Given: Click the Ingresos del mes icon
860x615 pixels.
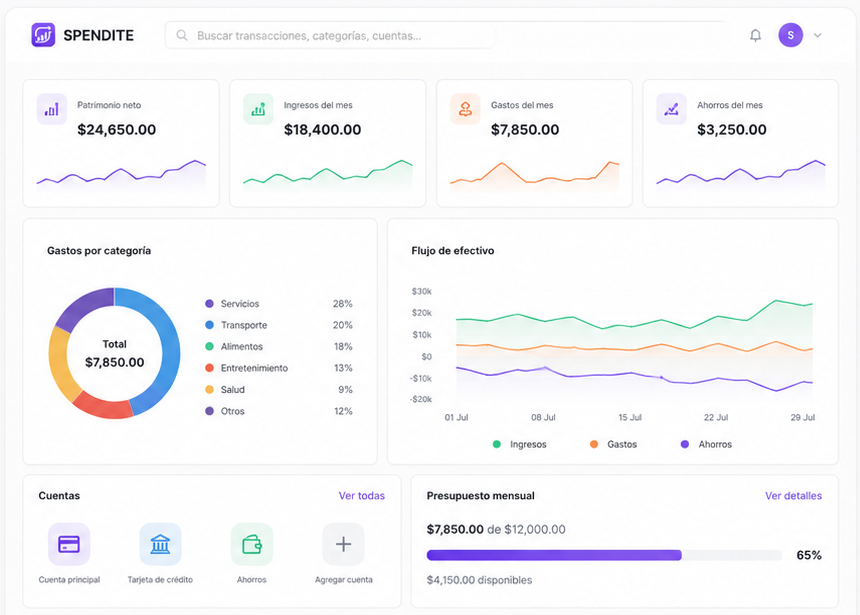Looking at the screenshot, I should (x=258, y=109).
